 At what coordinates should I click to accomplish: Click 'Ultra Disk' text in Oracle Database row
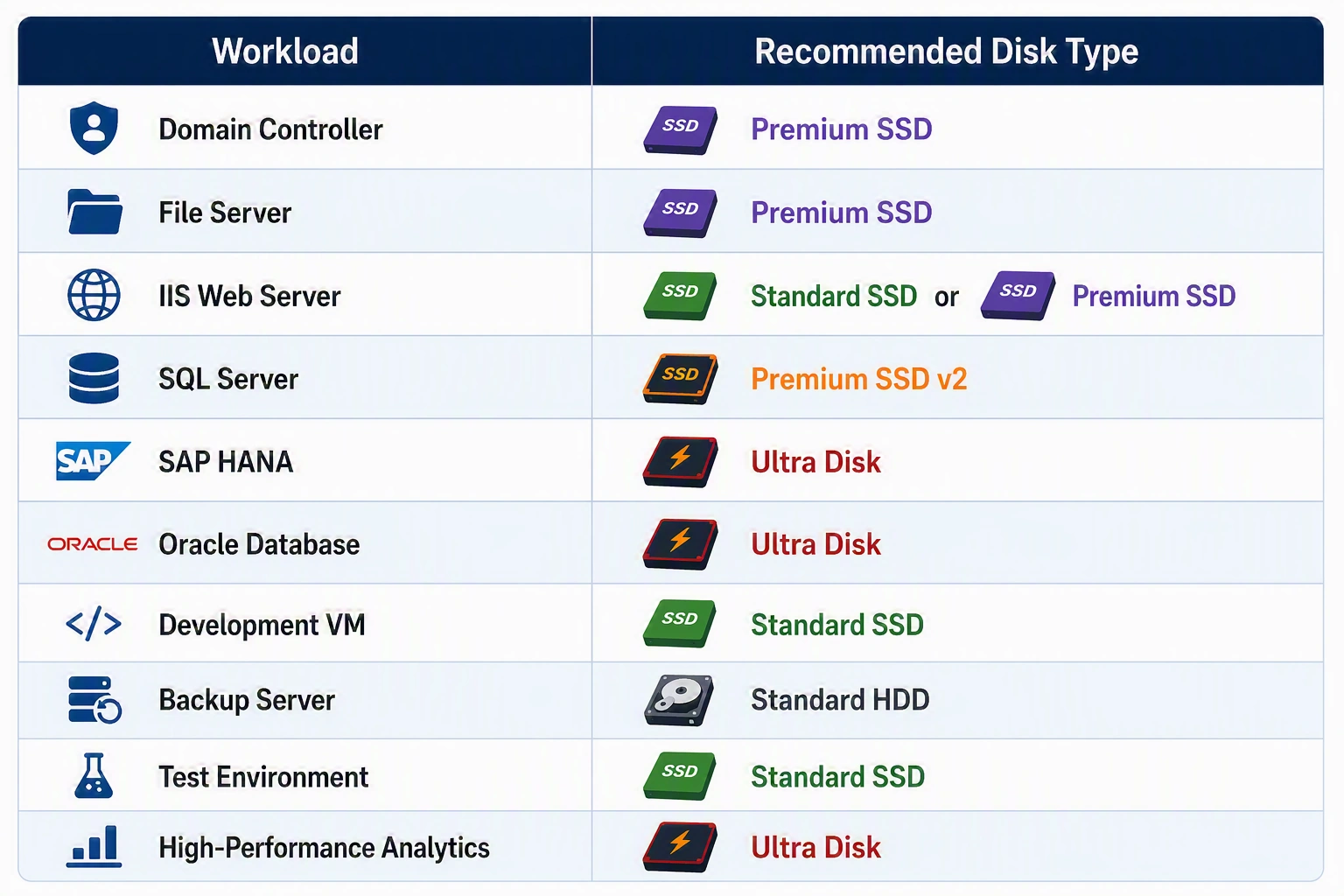point(815,544)
